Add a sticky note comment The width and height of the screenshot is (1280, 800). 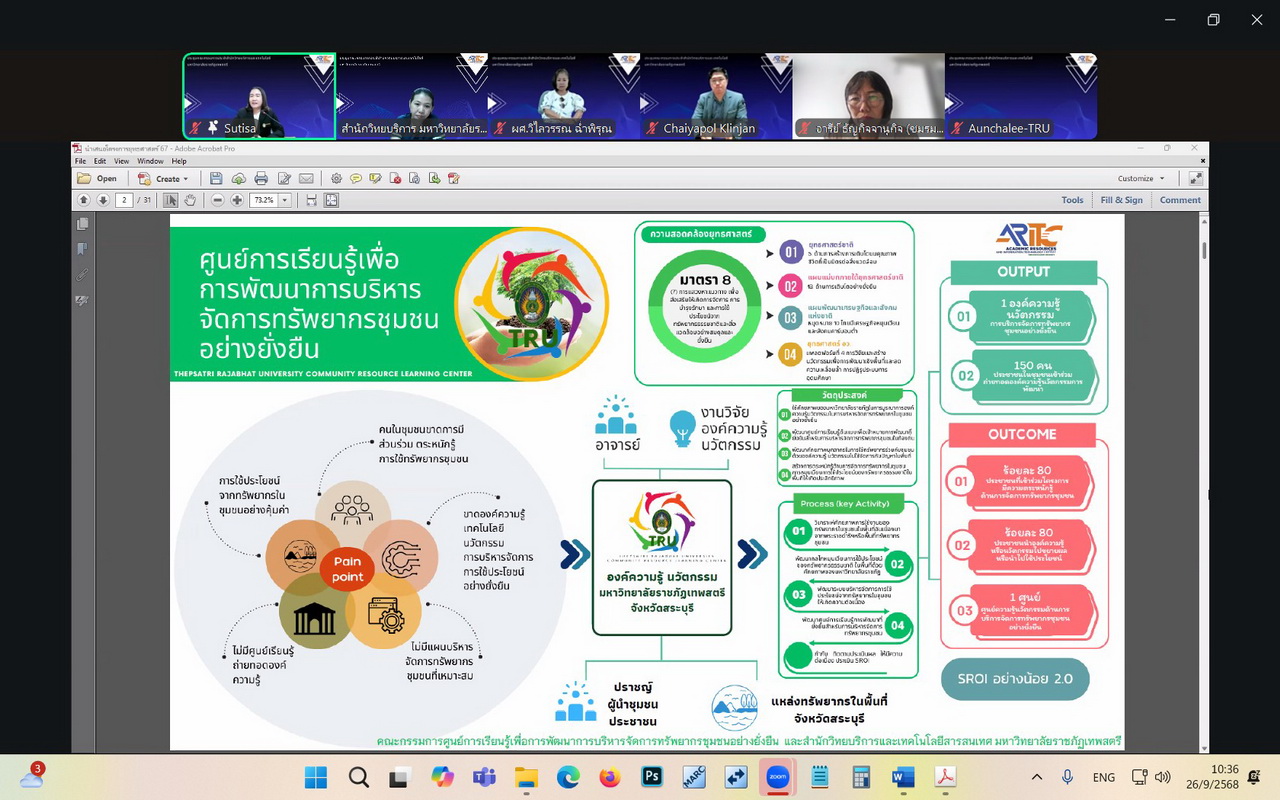click(355, 179)
